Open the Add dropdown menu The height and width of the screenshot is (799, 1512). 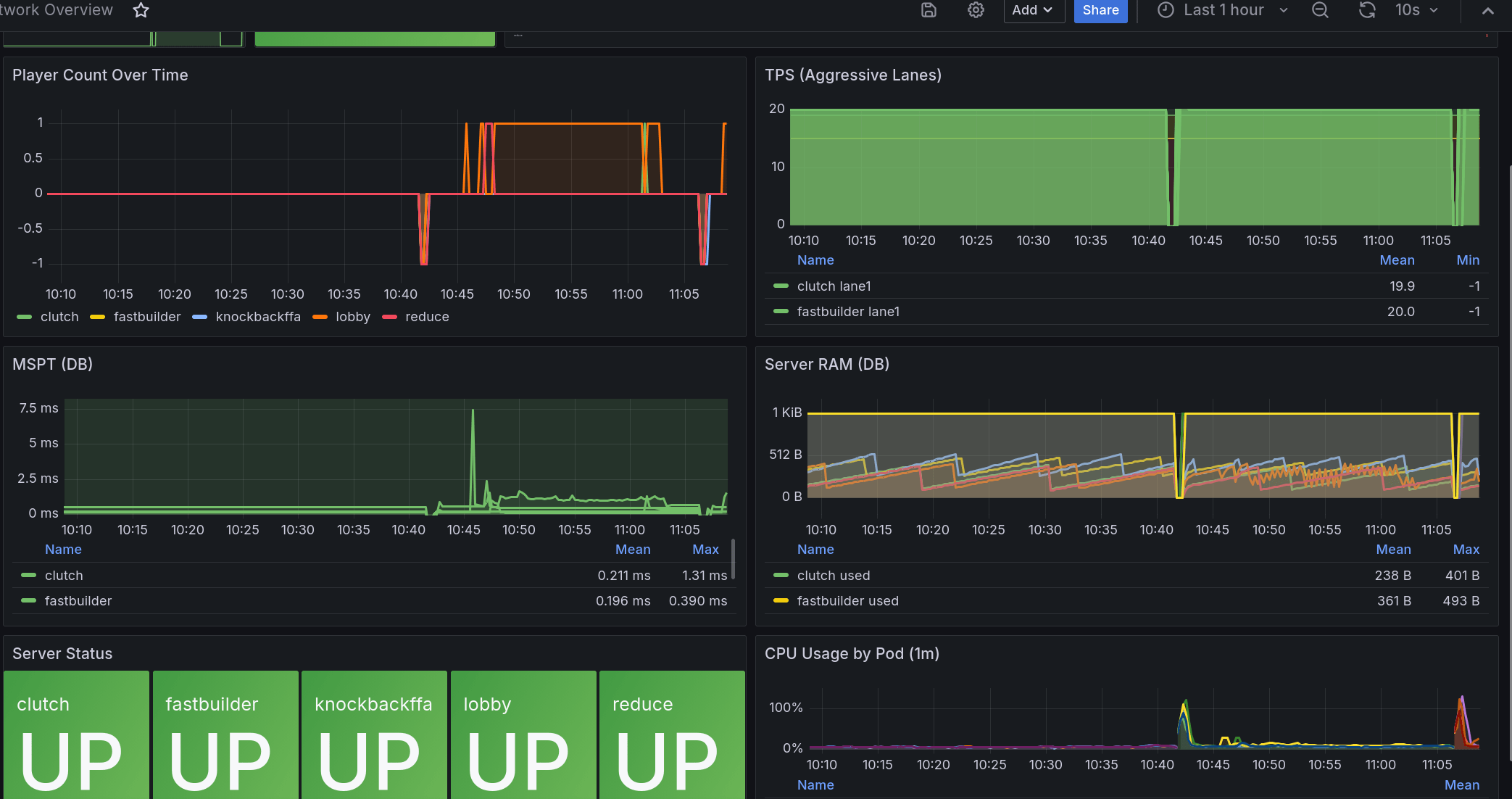coord(1033,10)
